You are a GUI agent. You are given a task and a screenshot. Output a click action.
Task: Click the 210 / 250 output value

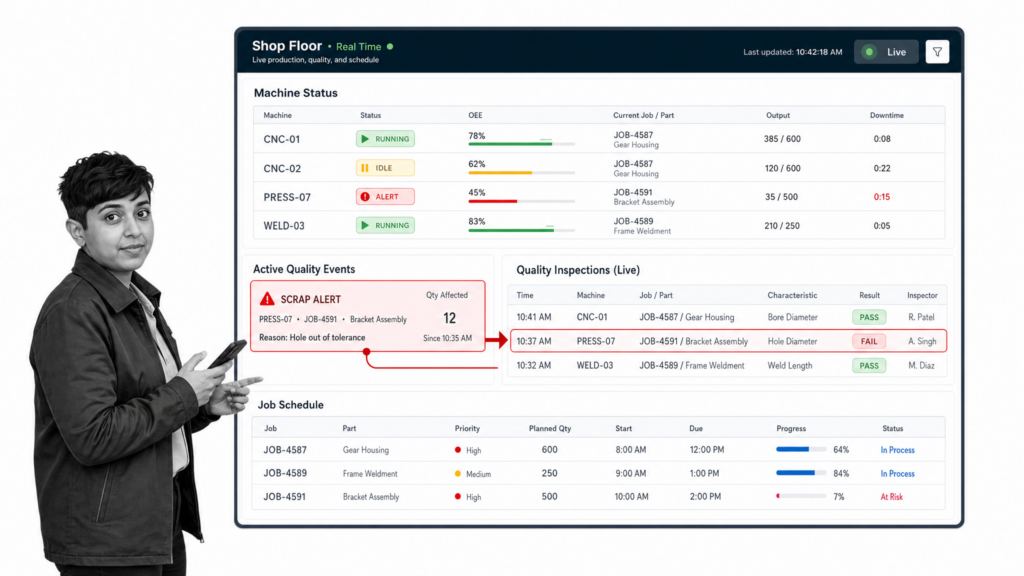click(782, 225)
